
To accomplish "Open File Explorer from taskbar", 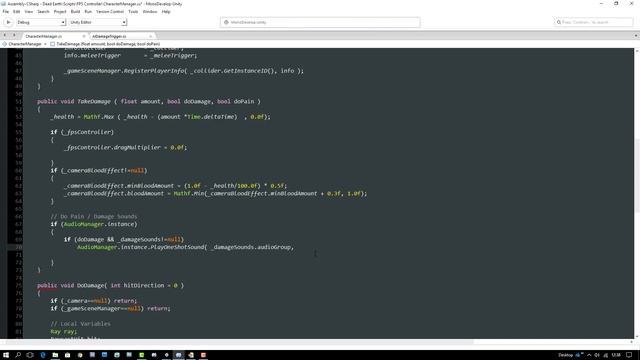I will click(55, 355).
